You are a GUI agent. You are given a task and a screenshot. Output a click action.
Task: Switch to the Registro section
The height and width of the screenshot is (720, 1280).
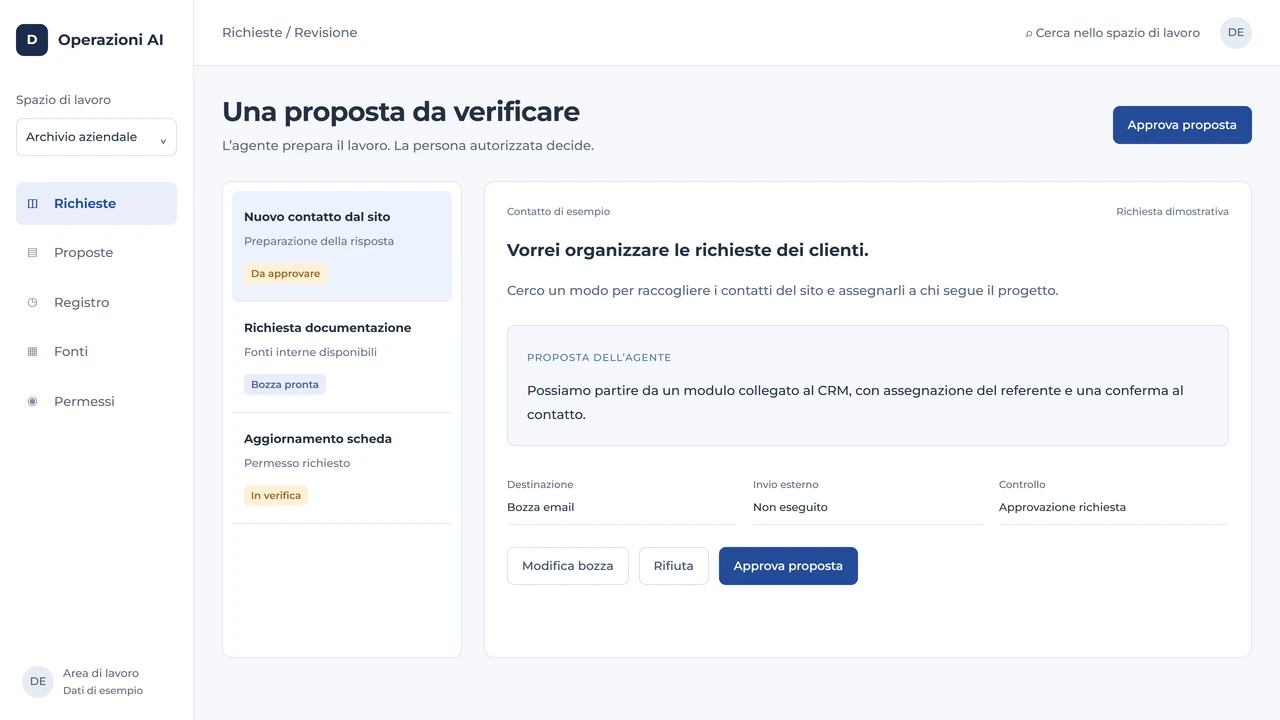click(96, 302)
